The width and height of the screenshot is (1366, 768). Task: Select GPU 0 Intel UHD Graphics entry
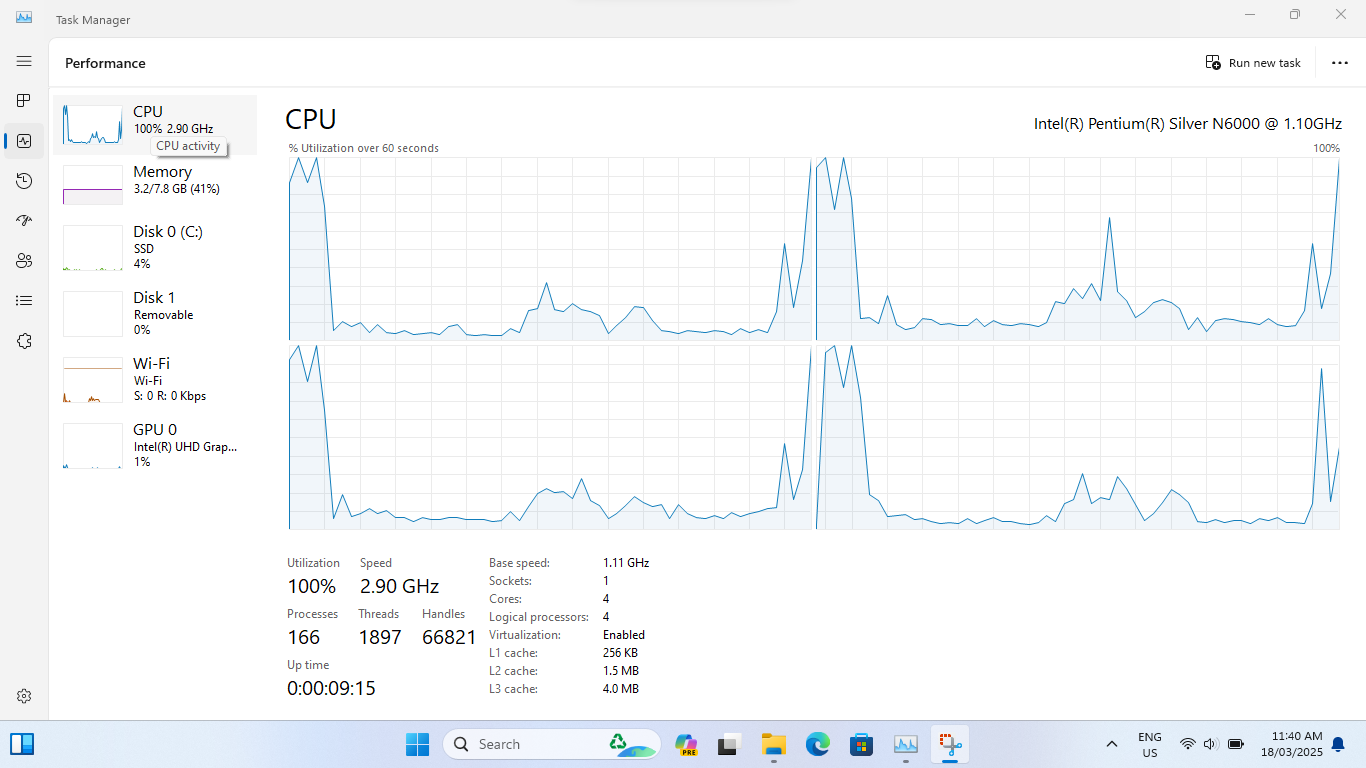[155, 445]
